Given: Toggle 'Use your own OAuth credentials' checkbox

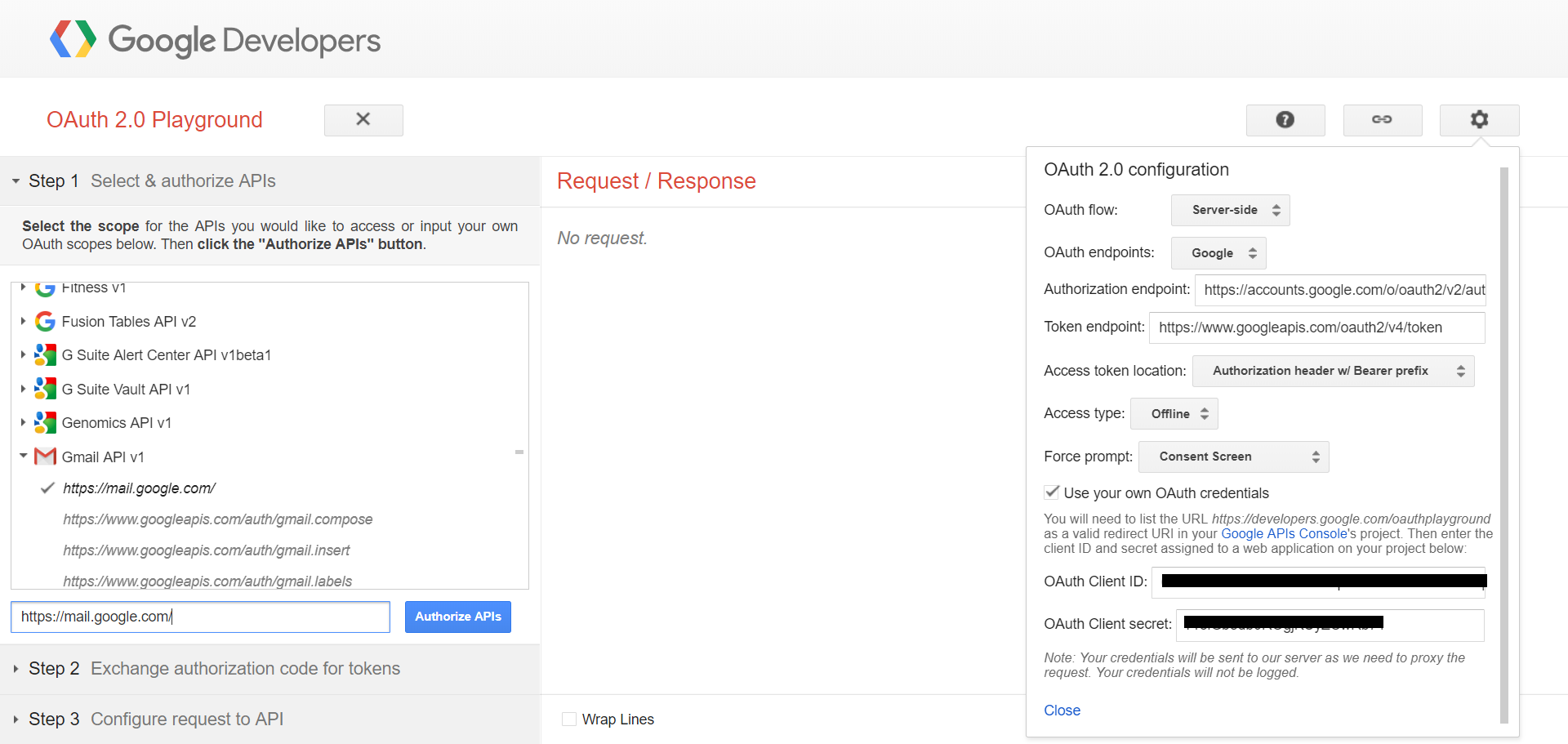Looking at the screenshot, I should coord(1052,492).
